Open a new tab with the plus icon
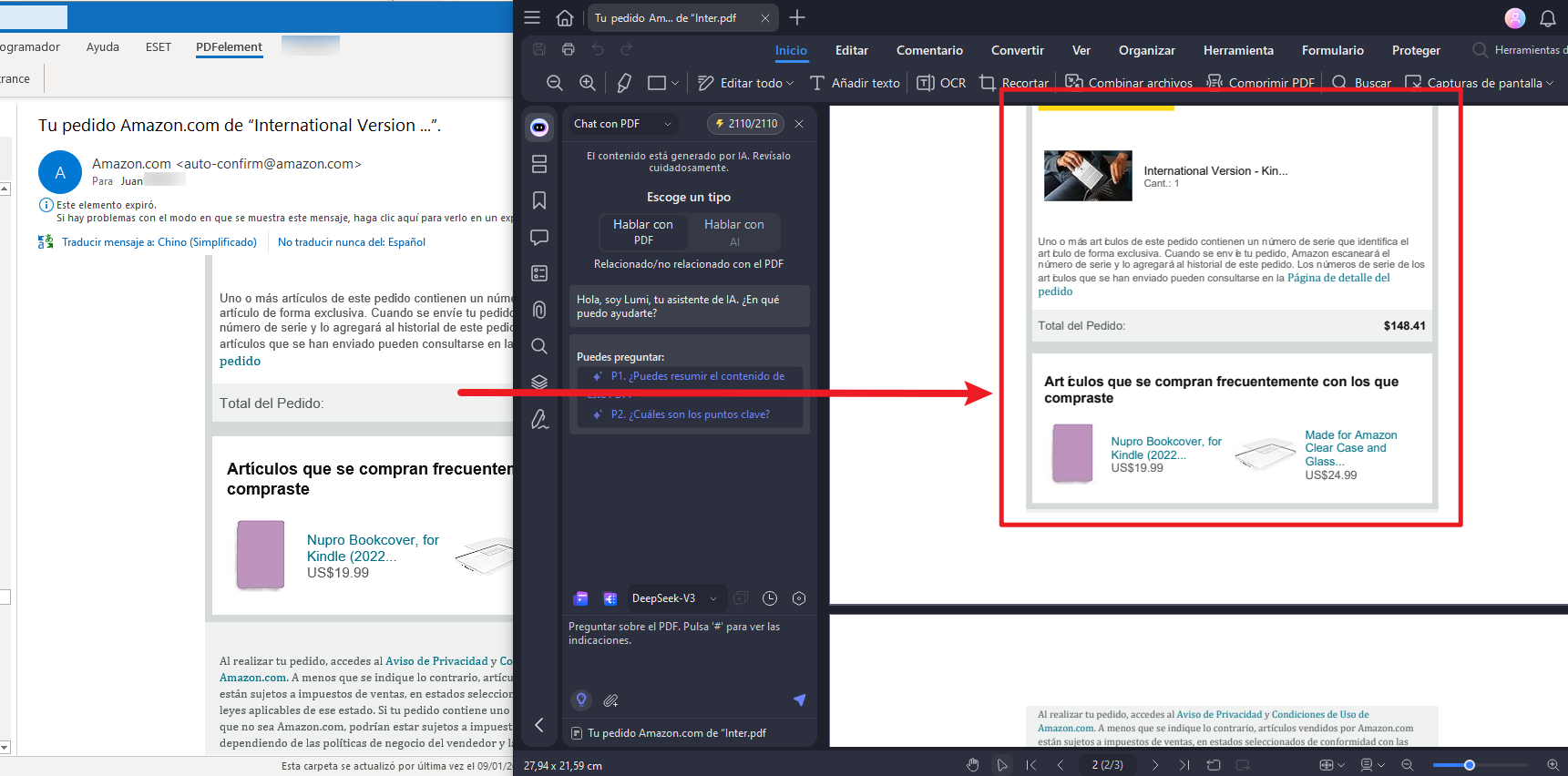This screenshot has width=1568, height=776. [x=797, y=17]
